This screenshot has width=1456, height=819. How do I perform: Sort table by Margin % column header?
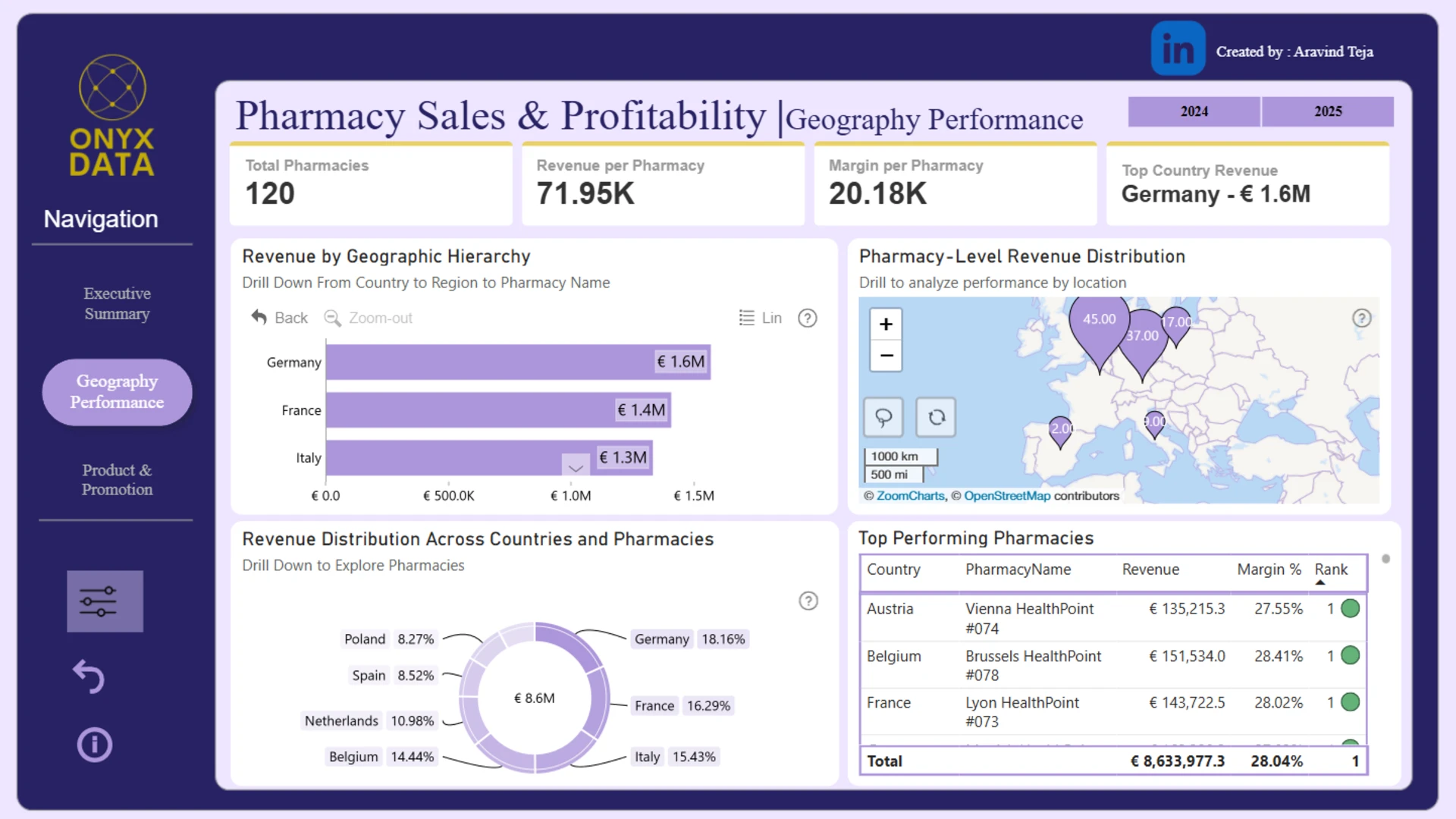1269,570
